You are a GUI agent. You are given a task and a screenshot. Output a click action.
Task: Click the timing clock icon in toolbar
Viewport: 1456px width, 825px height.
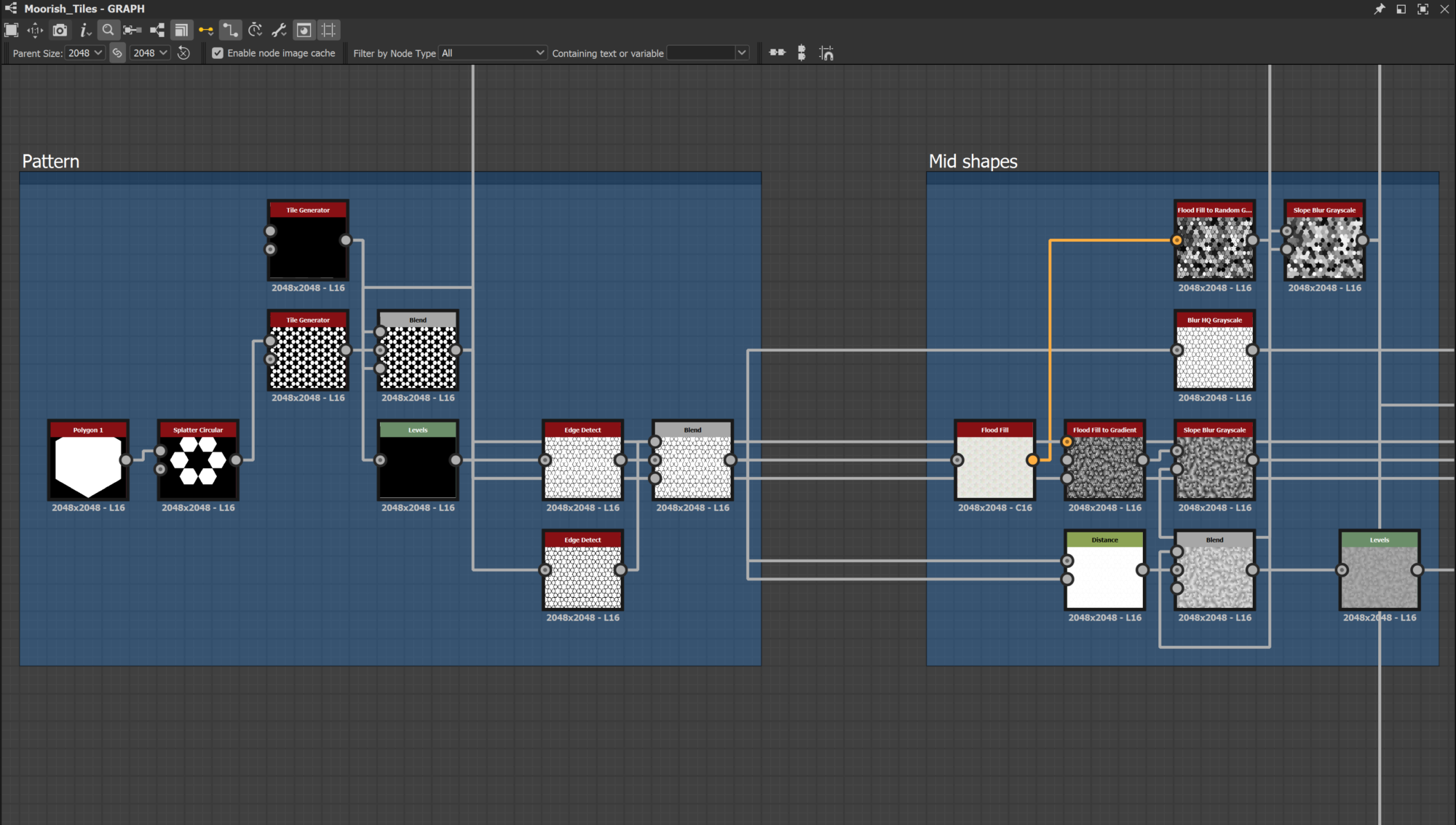pos(255,30)
